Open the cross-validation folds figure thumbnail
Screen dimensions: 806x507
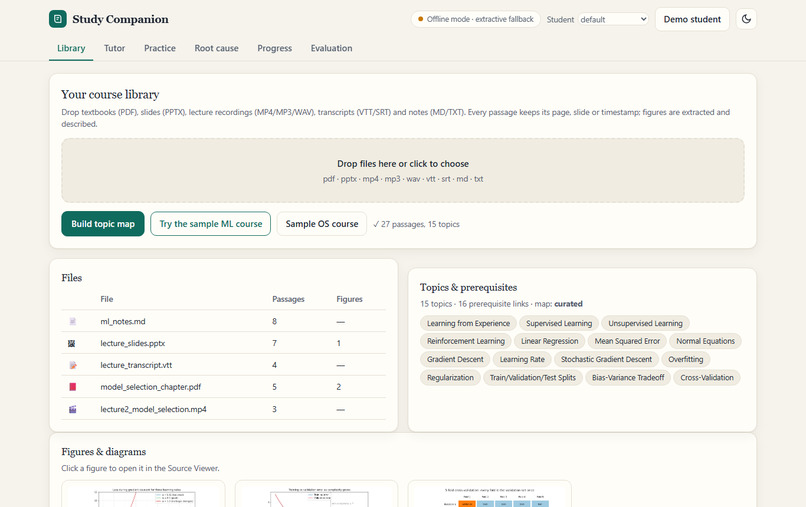click(x=489, y=494)
